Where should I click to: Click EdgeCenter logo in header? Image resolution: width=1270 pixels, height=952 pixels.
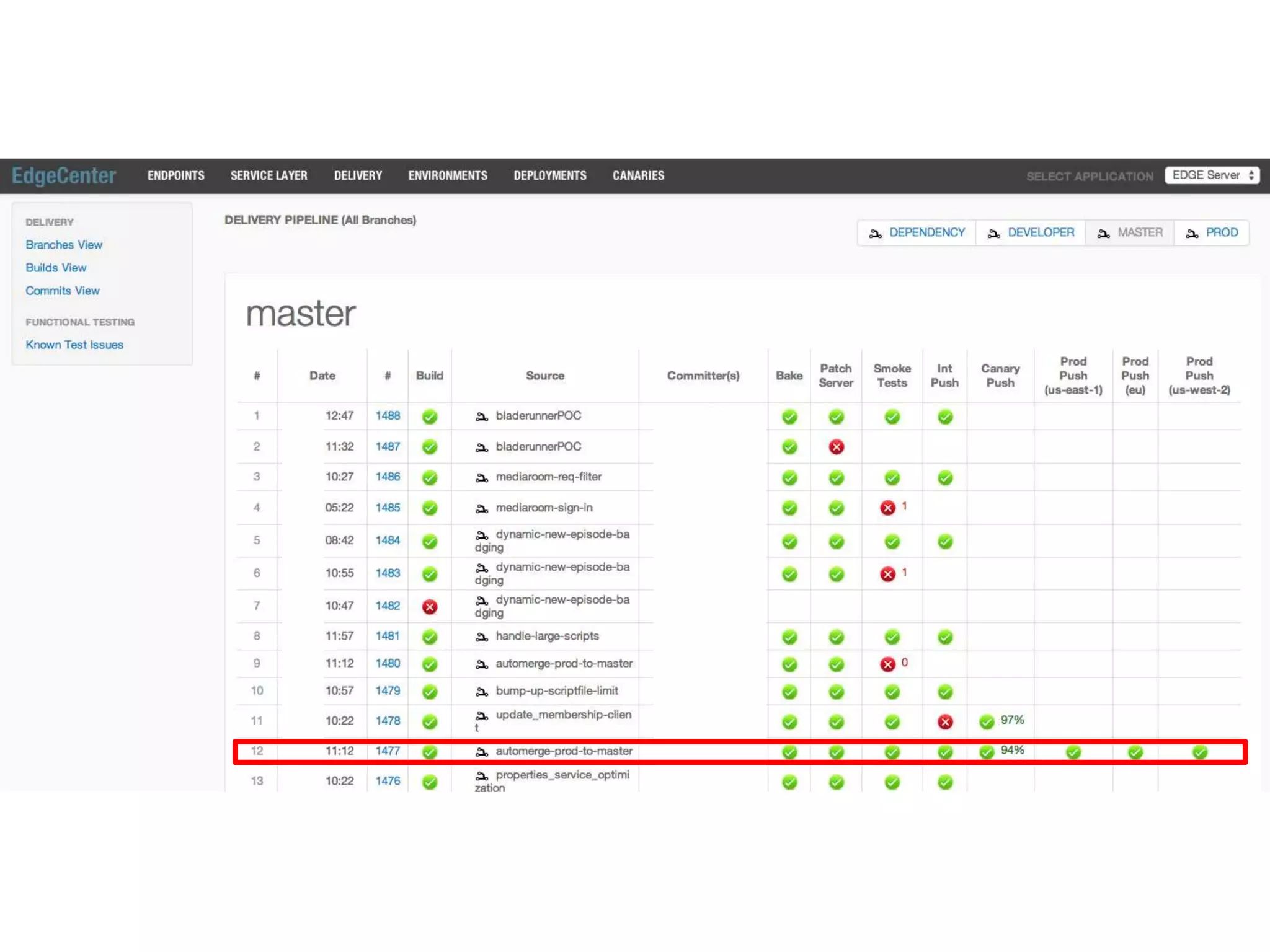[64, 176]
